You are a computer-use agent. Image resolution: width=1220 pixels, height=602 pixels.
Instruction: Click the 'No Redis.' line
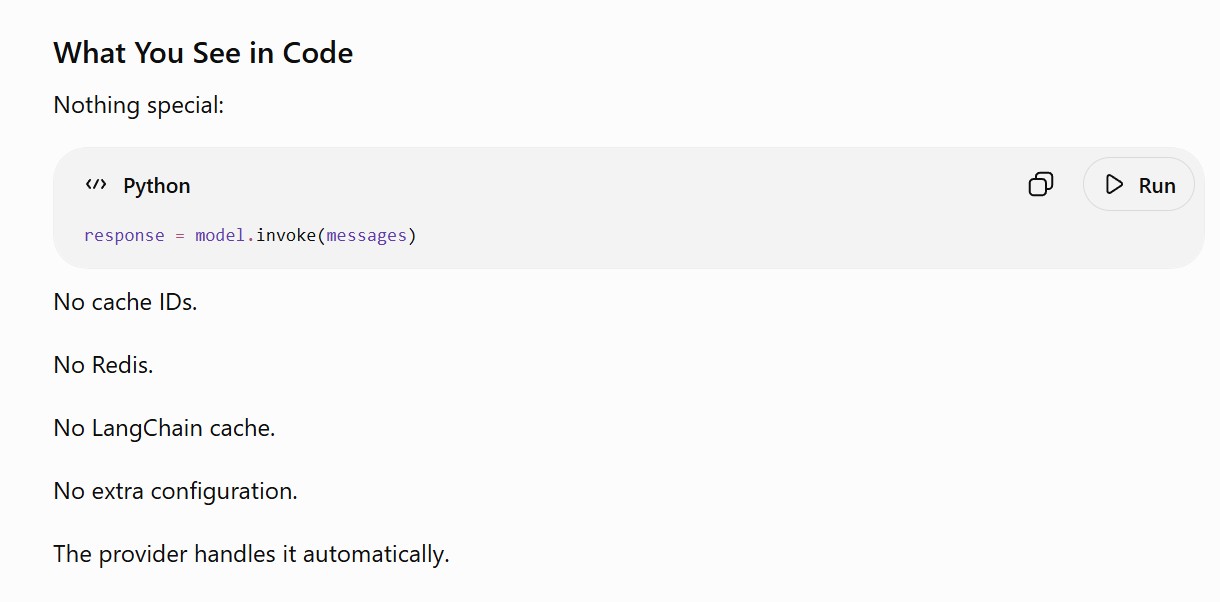(x=103, y=365)
